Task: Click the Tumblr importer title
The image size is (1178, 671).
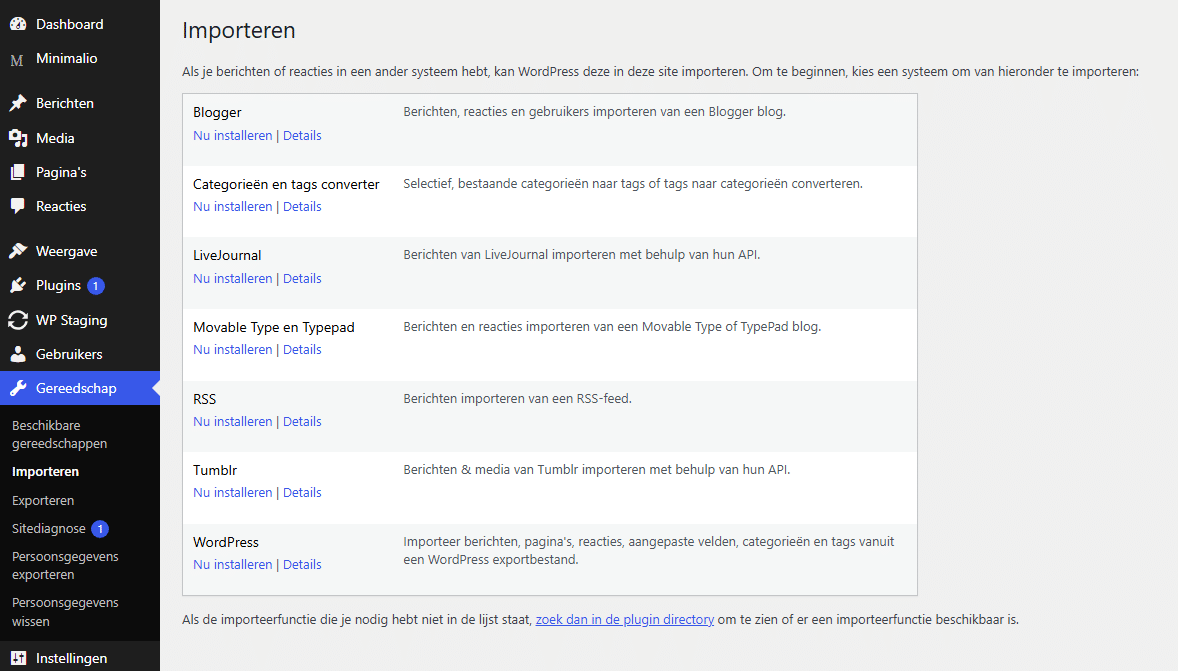Action: click(x=215, y=470)
